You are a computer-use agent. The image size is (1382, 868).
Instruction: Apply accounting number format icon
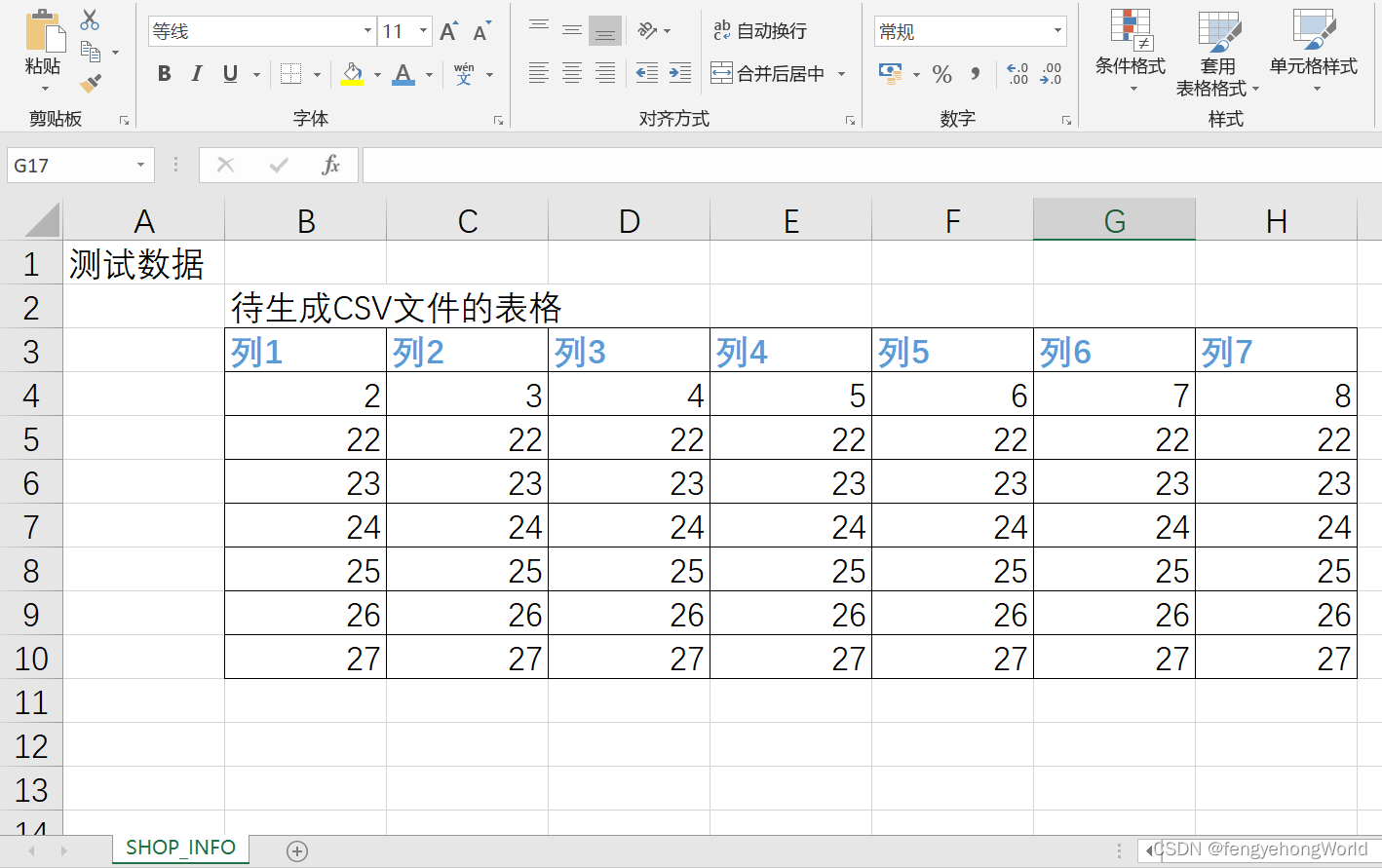click(x=891, y=73)
